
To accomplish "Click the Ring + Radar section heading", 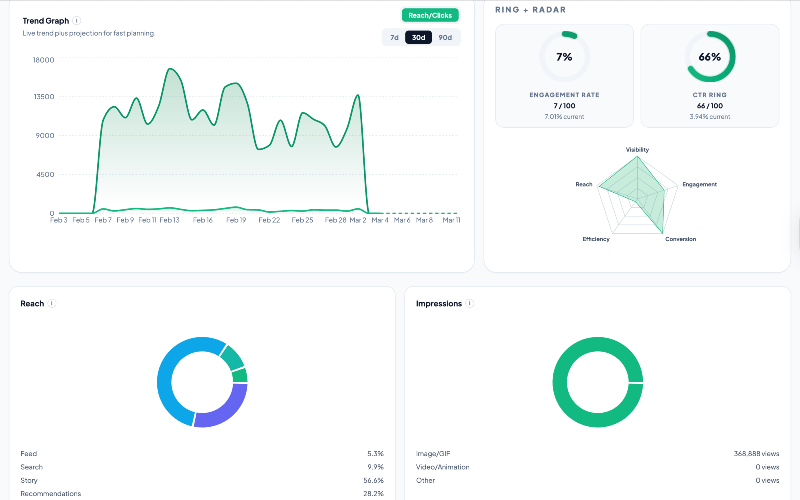I will 531,10.
